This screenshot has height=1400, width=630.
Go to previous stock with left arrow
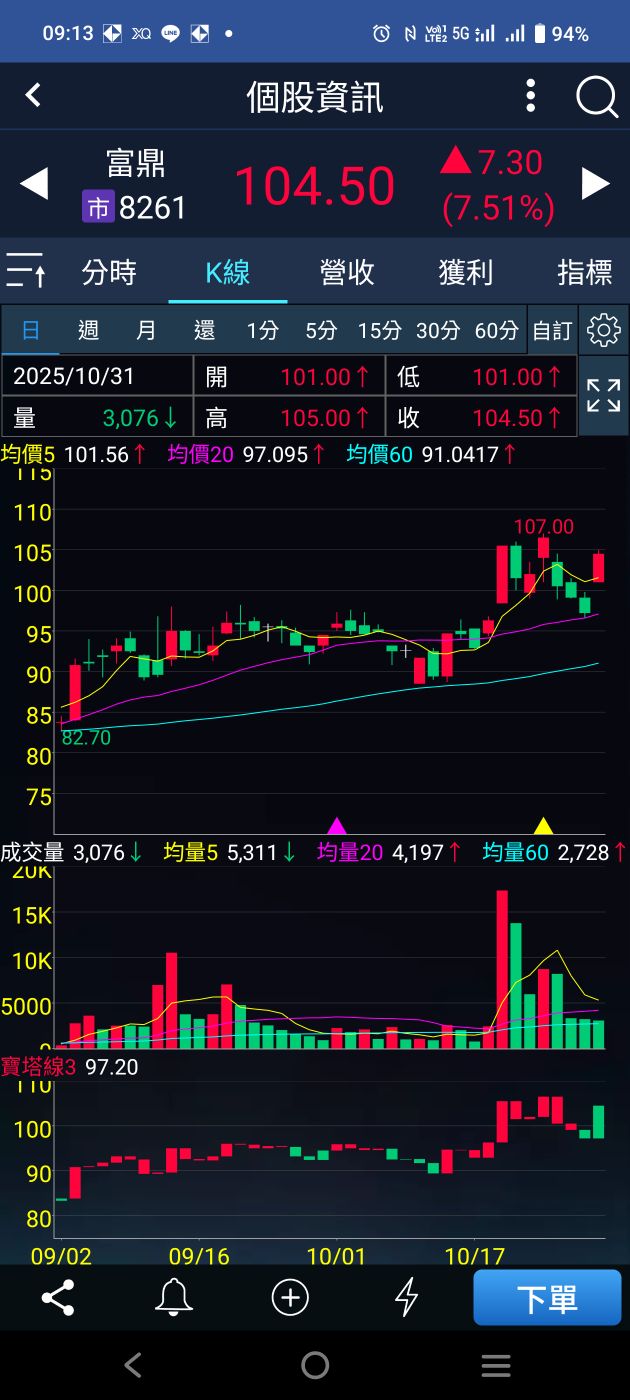pos(34,184)
